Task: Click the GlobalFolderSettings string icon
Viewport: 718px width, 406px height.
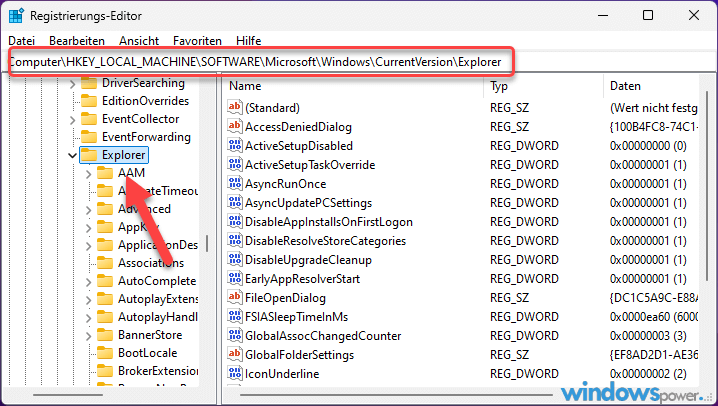Action: coord(234,354)
